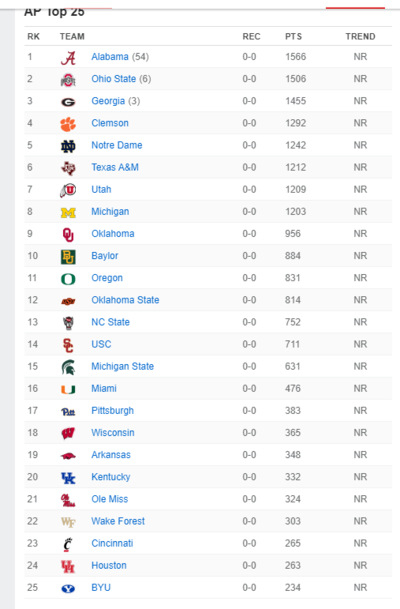Follow the Oklahoma State link
Viewport: 400px width, 609px height.
click(125, 300)
